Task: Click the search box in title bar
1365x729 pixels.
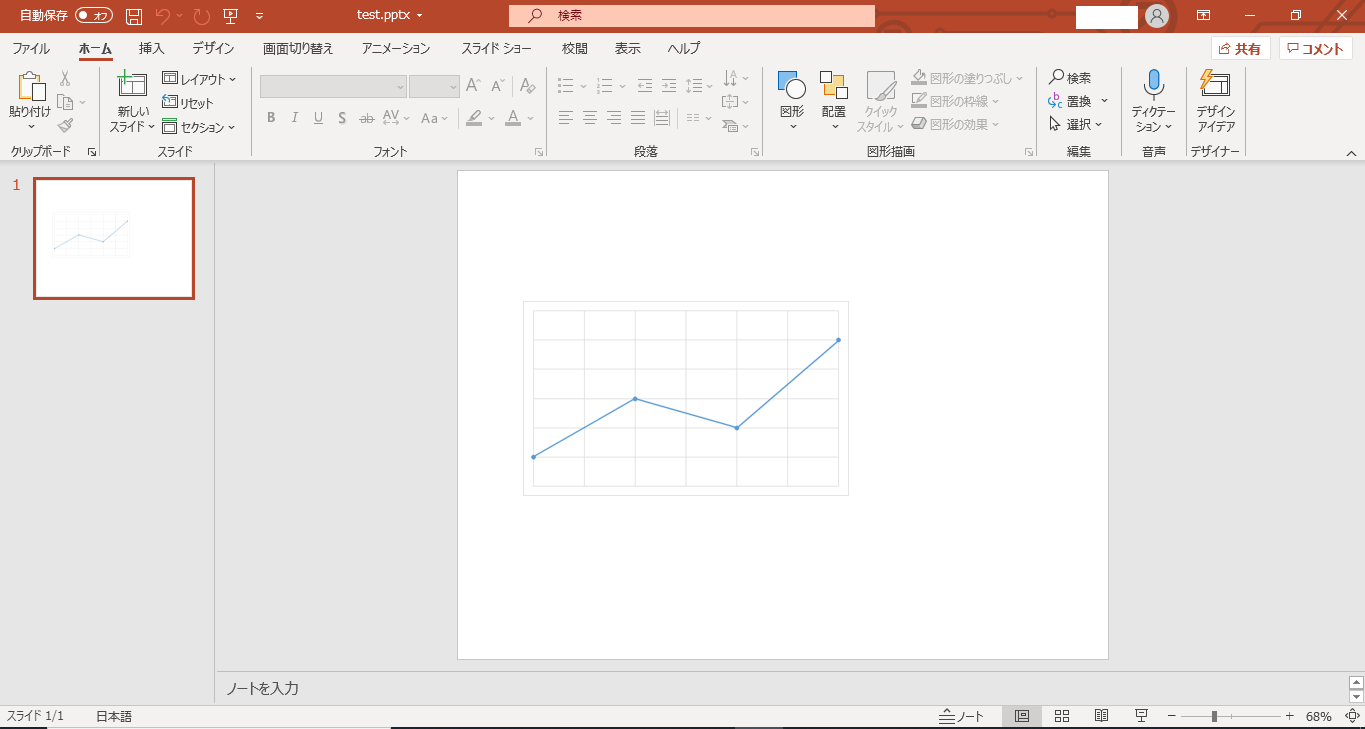Action: pos(692,16)
